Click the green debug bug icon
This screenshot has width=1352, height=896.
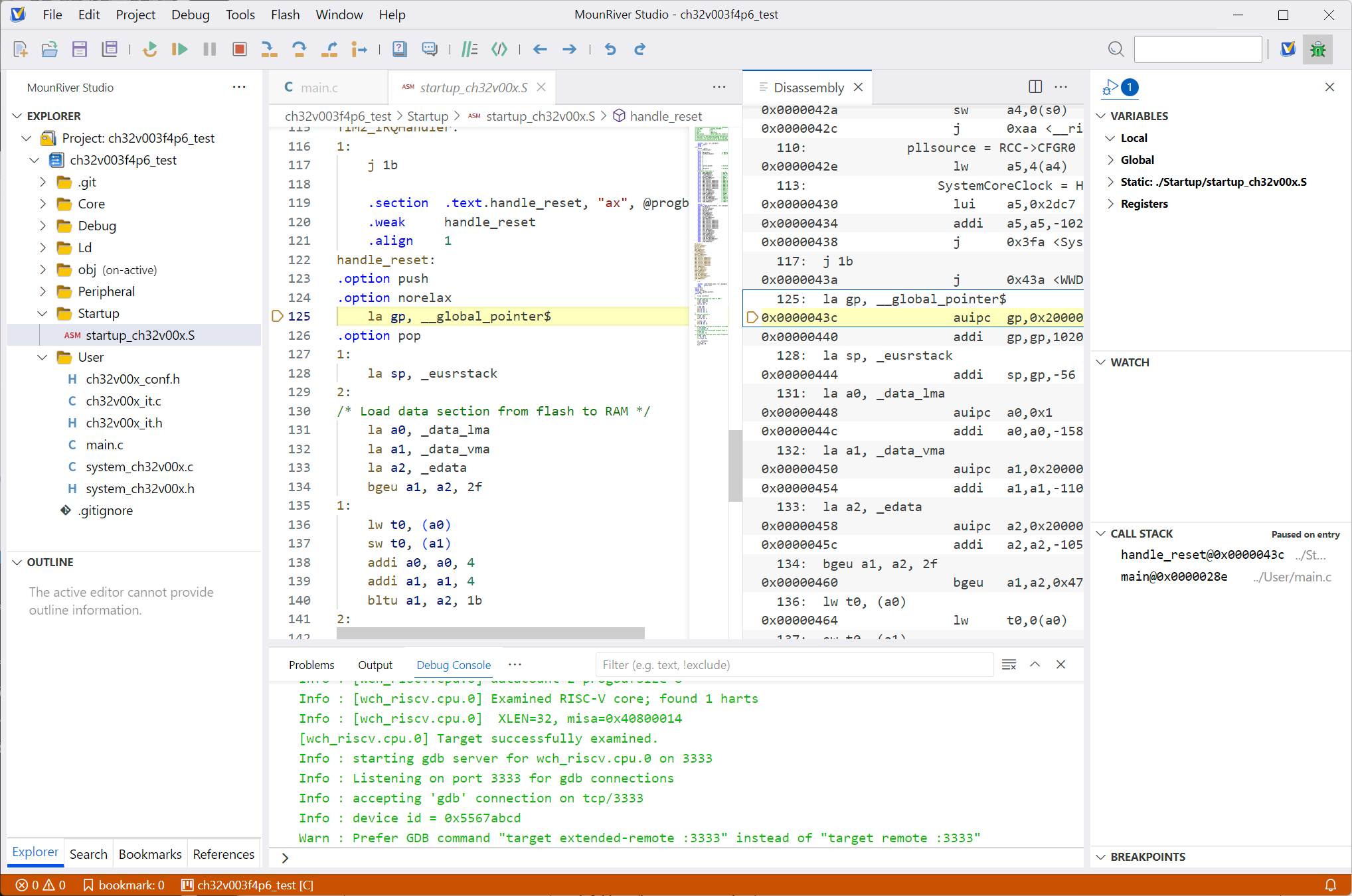pos(1318,49)
